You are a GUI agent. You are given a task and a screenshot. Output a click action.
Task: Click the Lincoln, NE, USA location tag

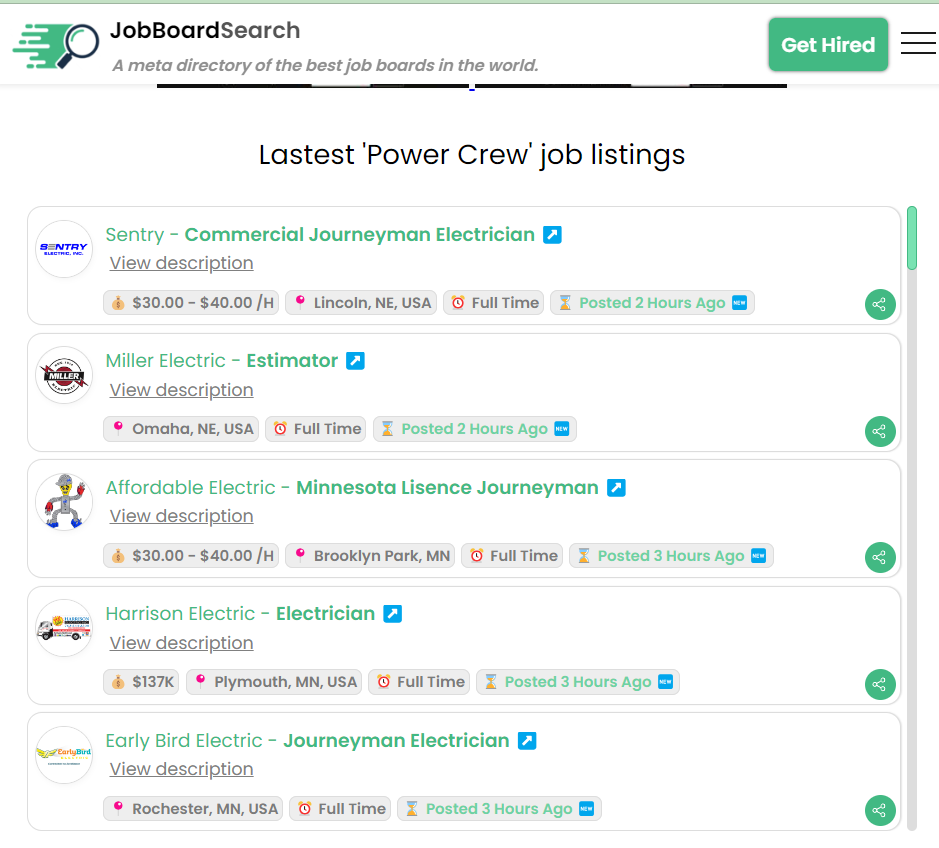click(x=361, y=303)
